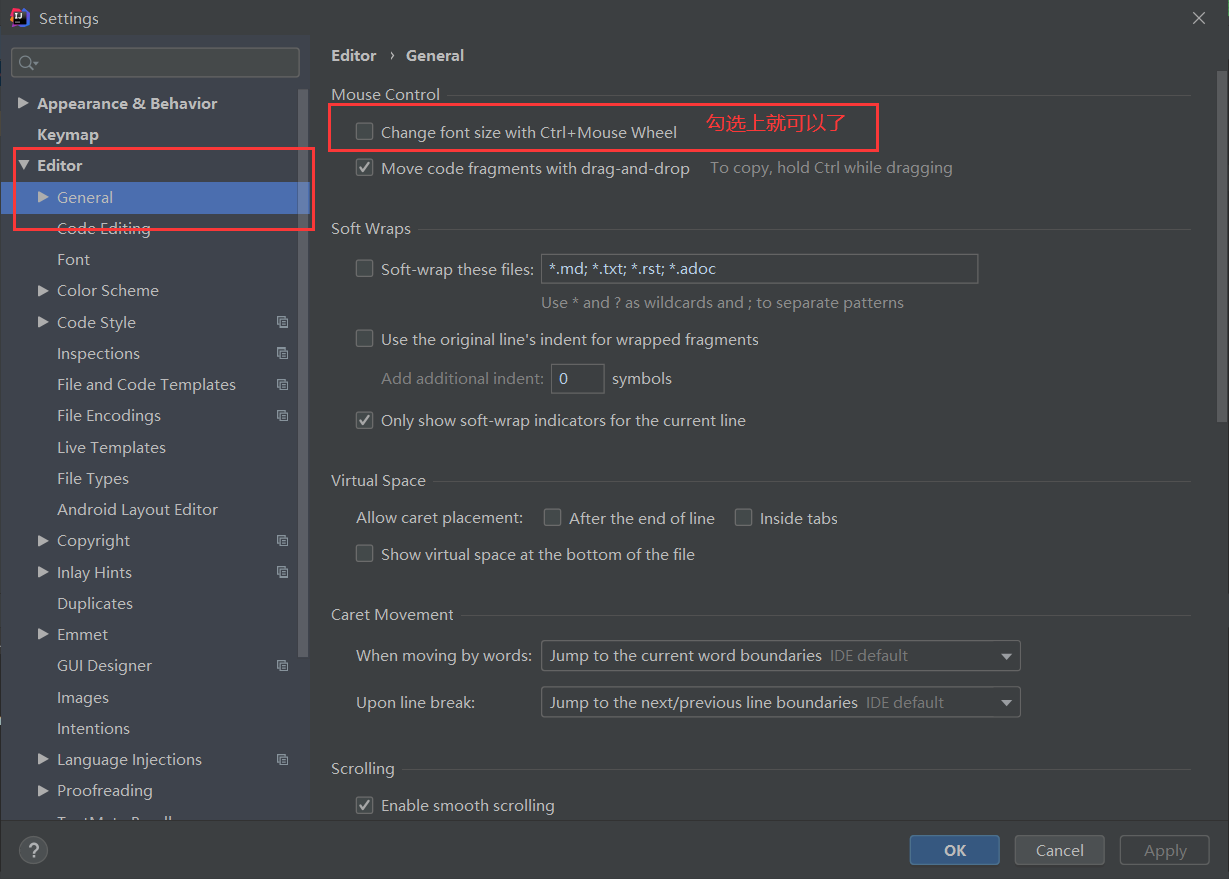Open the Upon line break dropdown
Image resolution: width=1229 pixels, height=879 pixels.
(x=780, y=702)
